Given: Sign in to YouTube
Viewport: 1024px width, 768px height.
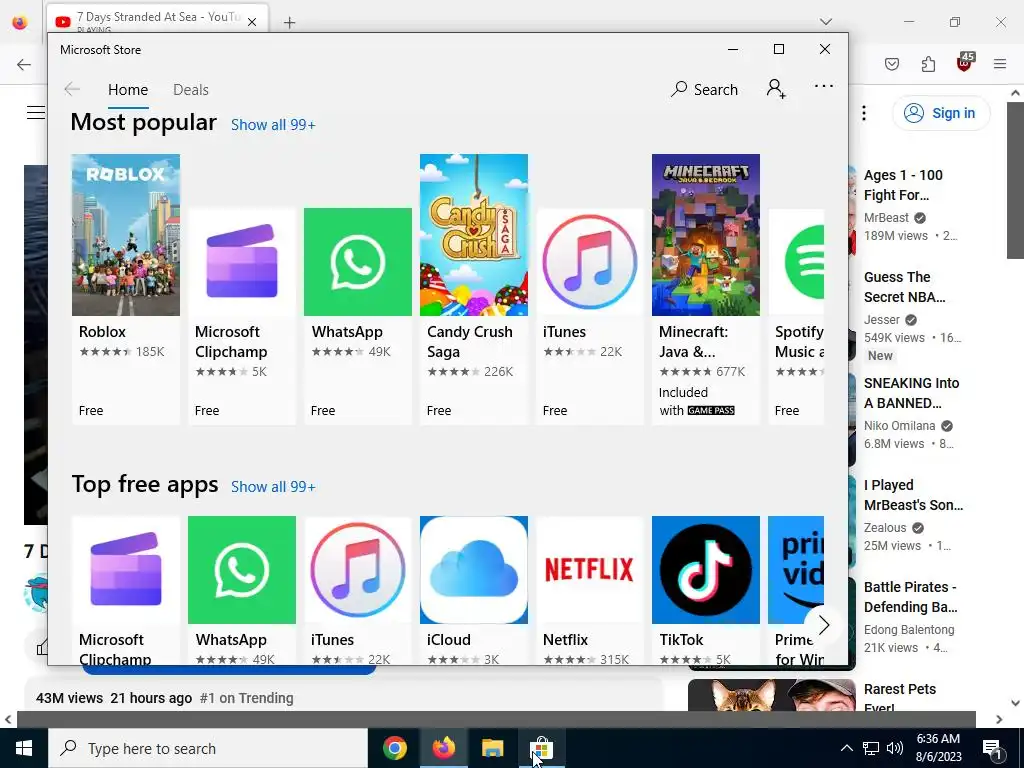Looking at the screenshot, I should click(941, 113).
